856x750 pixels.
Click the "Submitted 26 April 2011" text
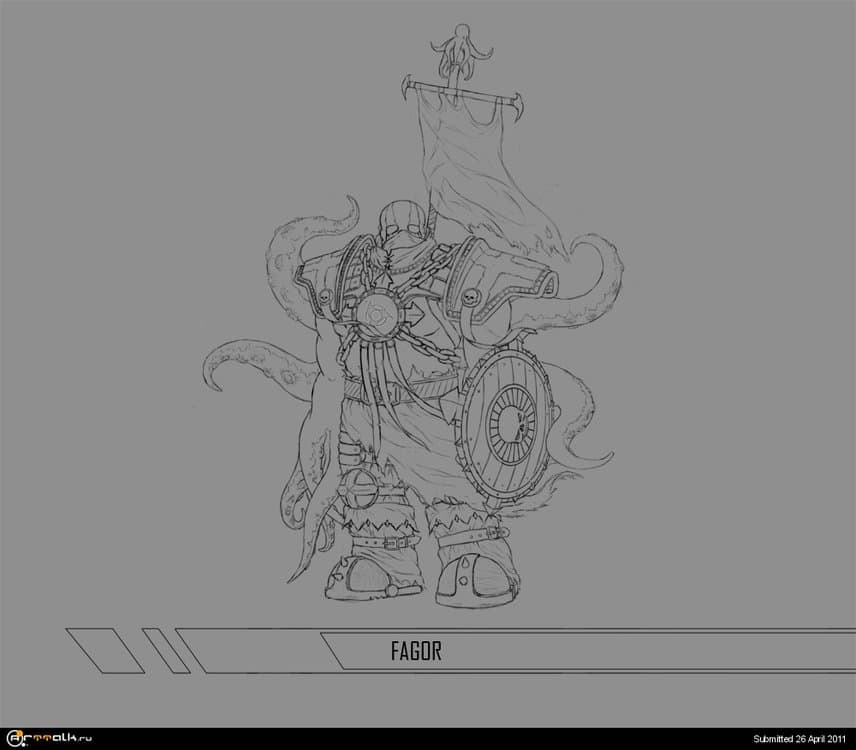click(x=795, y=739)
